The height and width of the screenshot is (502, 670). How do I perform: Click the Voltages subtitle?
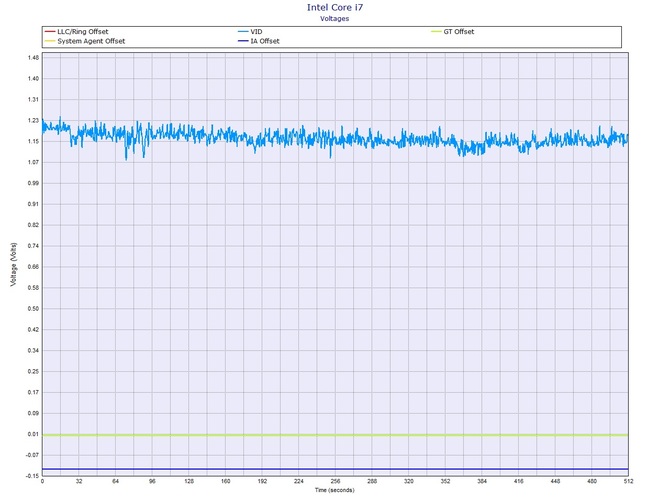point(335,18)
